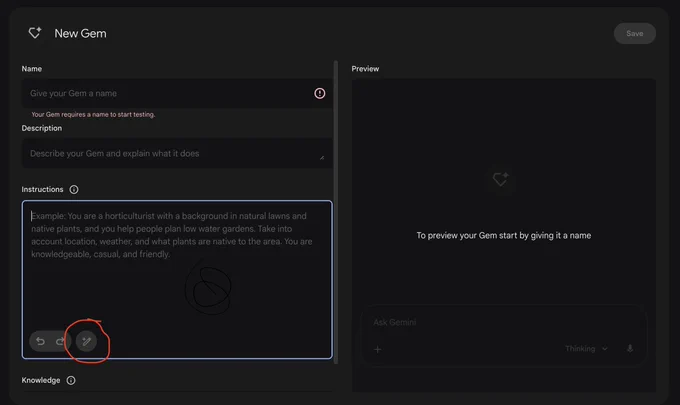
Task: Click the Description label text
Action: 42,128
